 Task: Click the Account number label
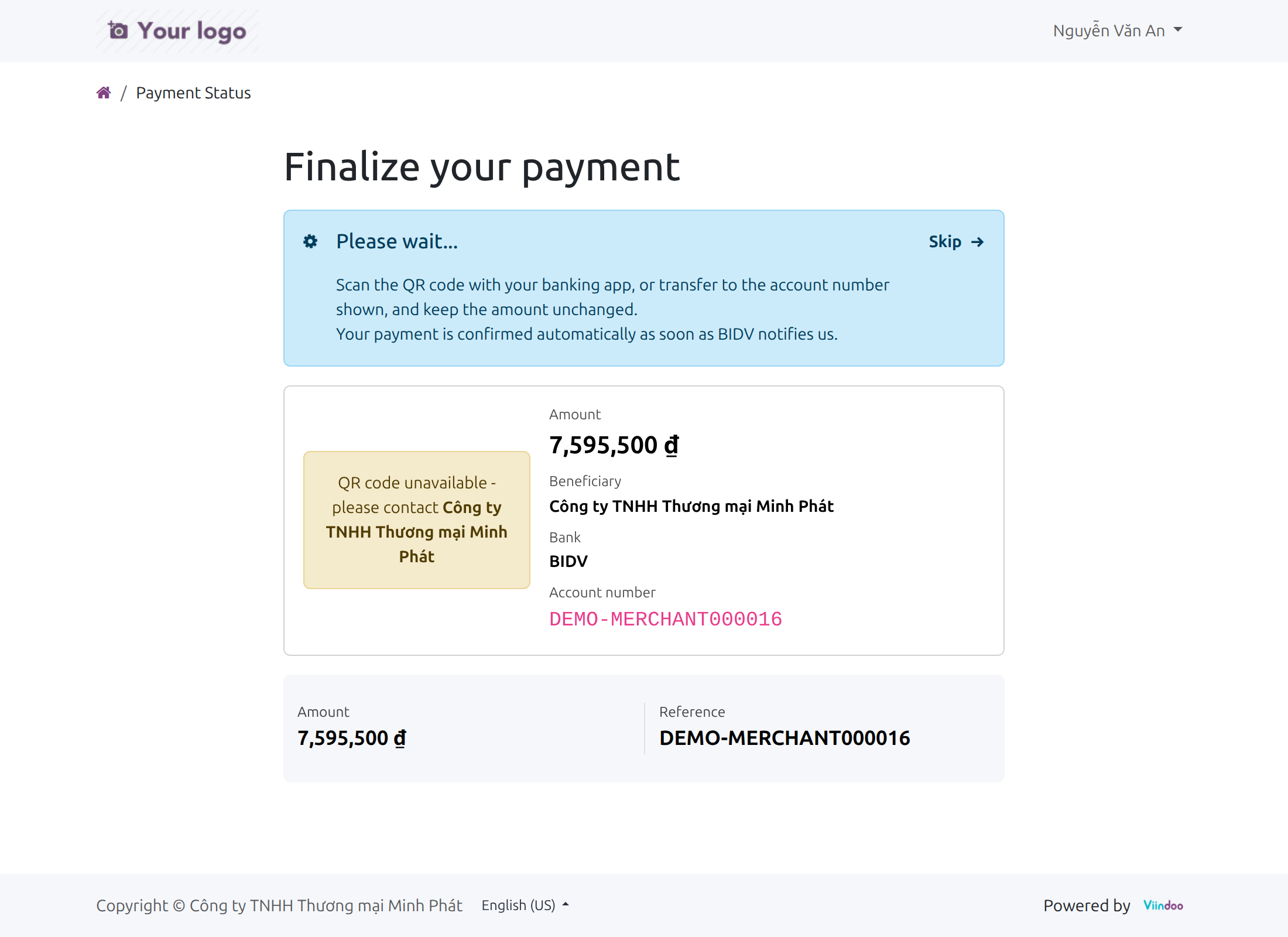[602, 593]
